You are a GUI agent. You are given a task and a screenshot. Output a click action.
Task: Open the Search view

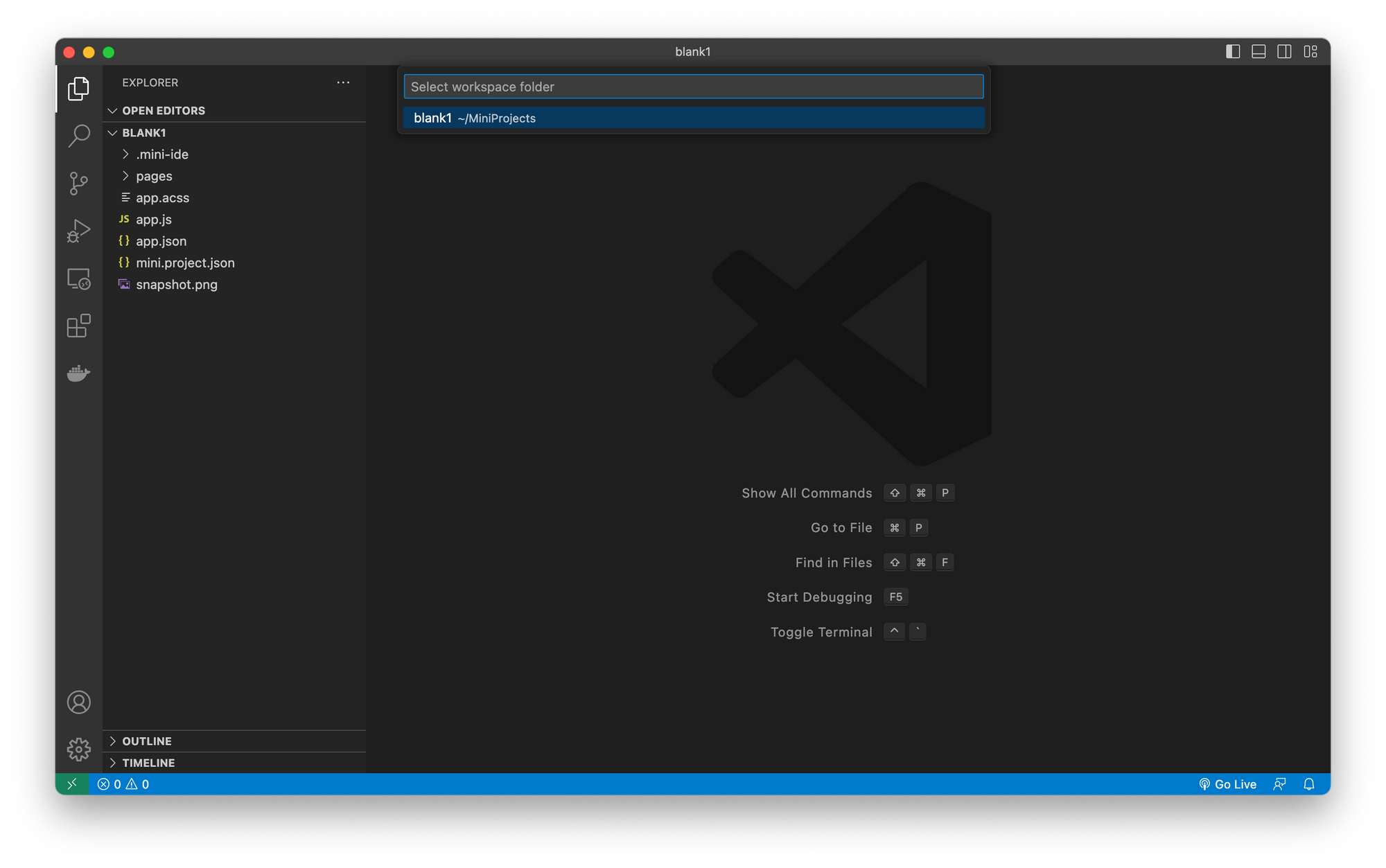point(79,136)
